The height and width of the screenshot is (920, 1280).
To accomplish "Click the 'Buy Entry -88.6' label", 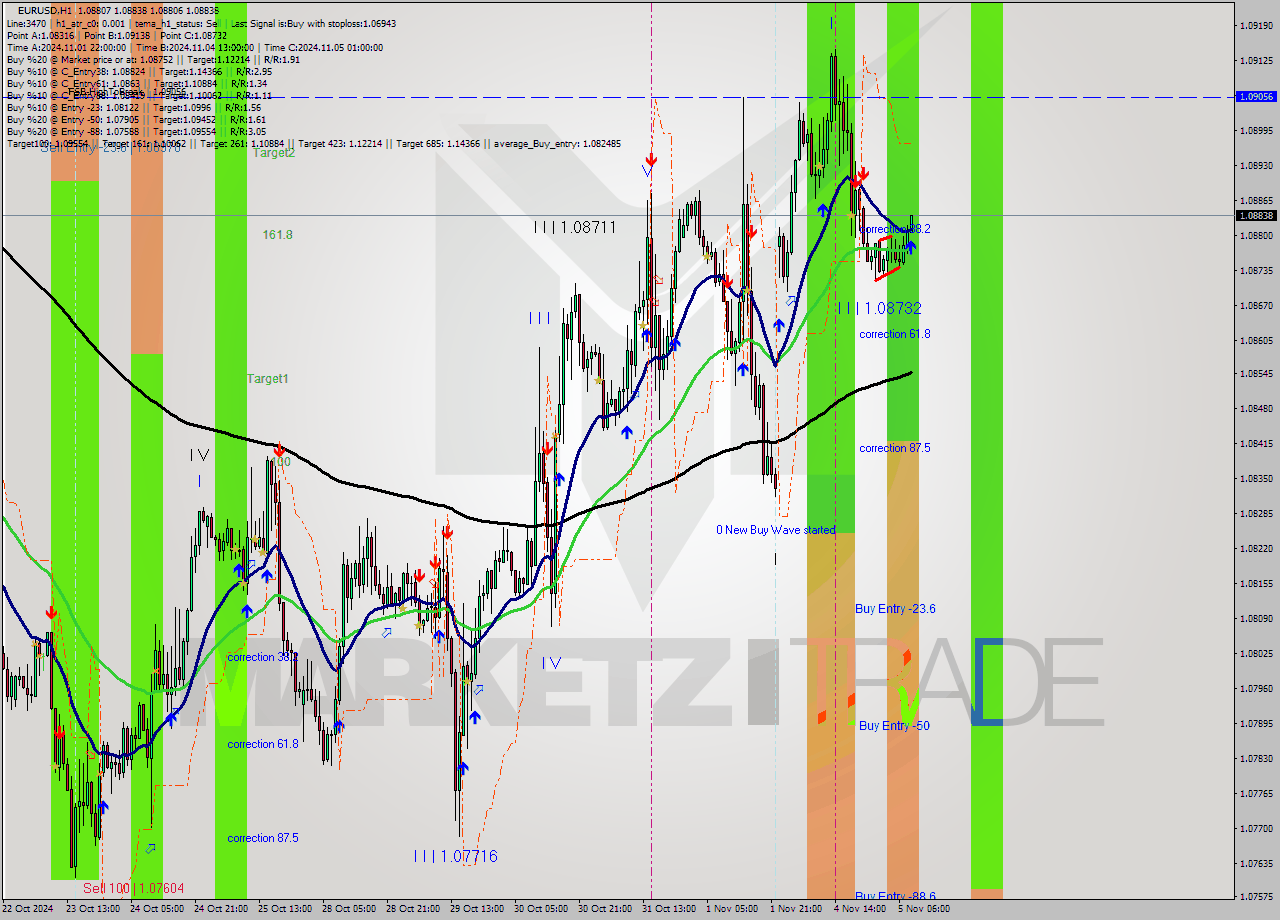I will coord(895,896).
